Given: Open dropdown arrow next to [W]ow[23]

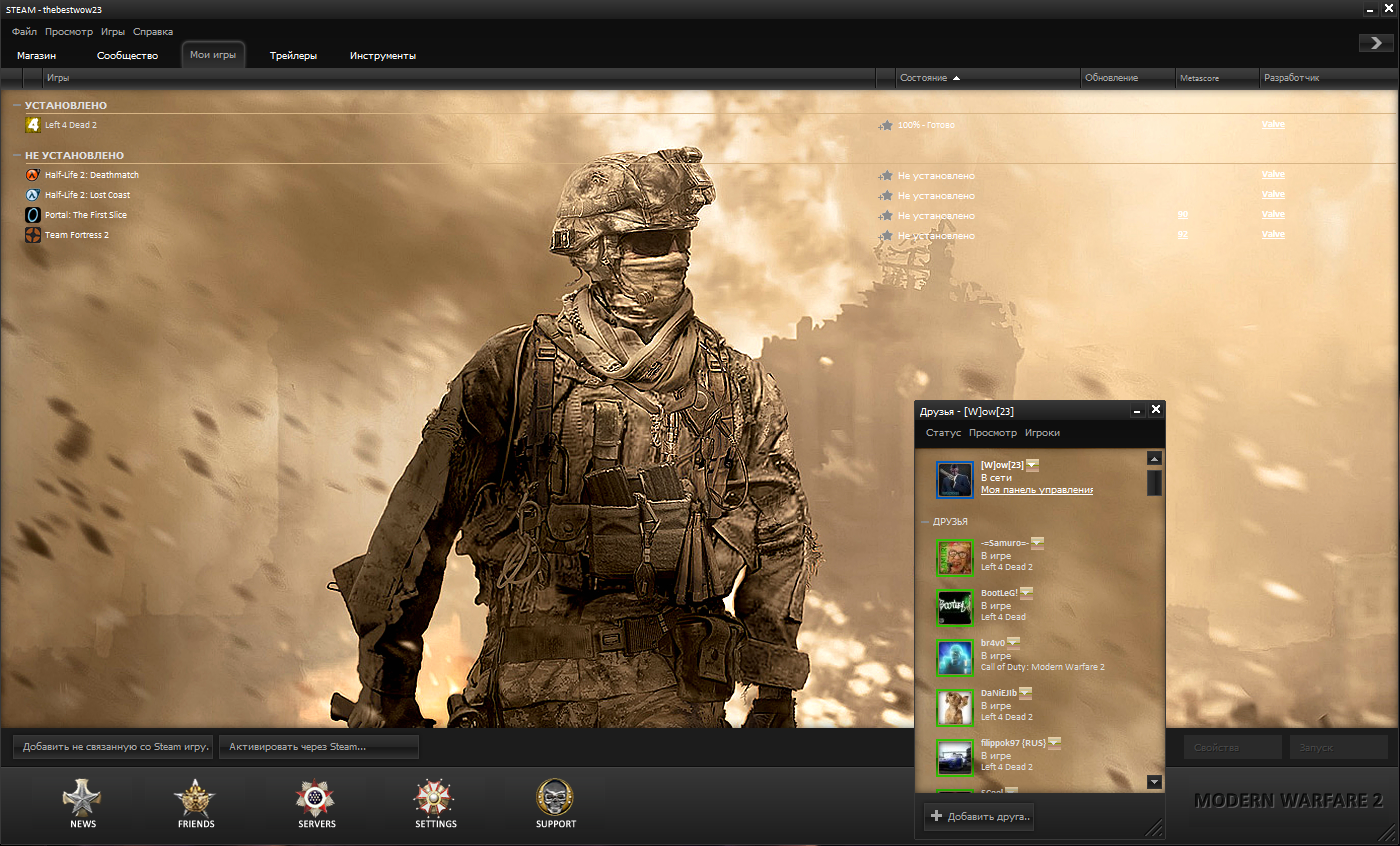Looking at the screenshot, I should pos(1033,464).
